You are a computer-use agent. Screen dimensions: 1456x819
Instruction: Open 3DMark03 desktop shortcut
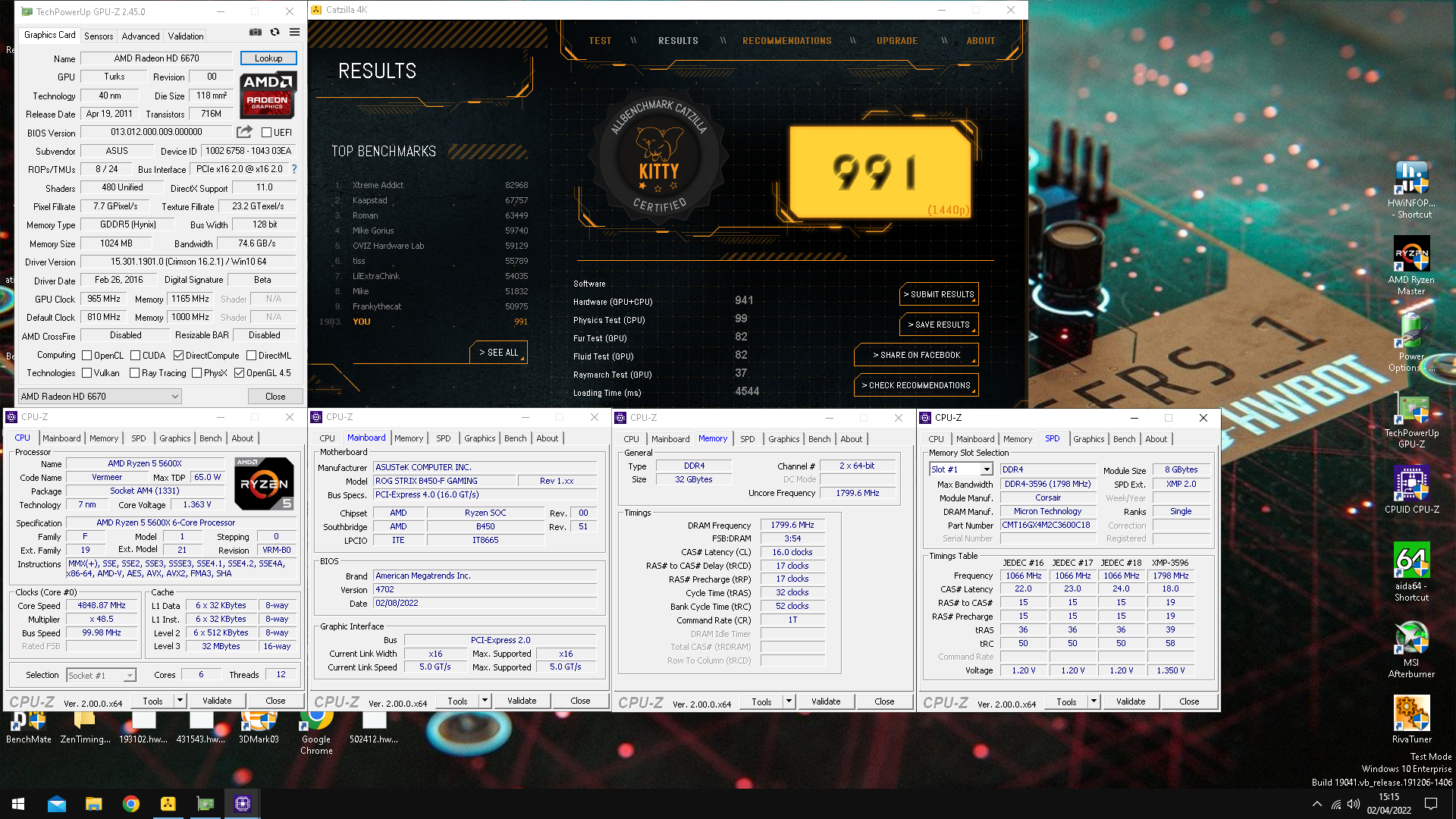(259, 728)
